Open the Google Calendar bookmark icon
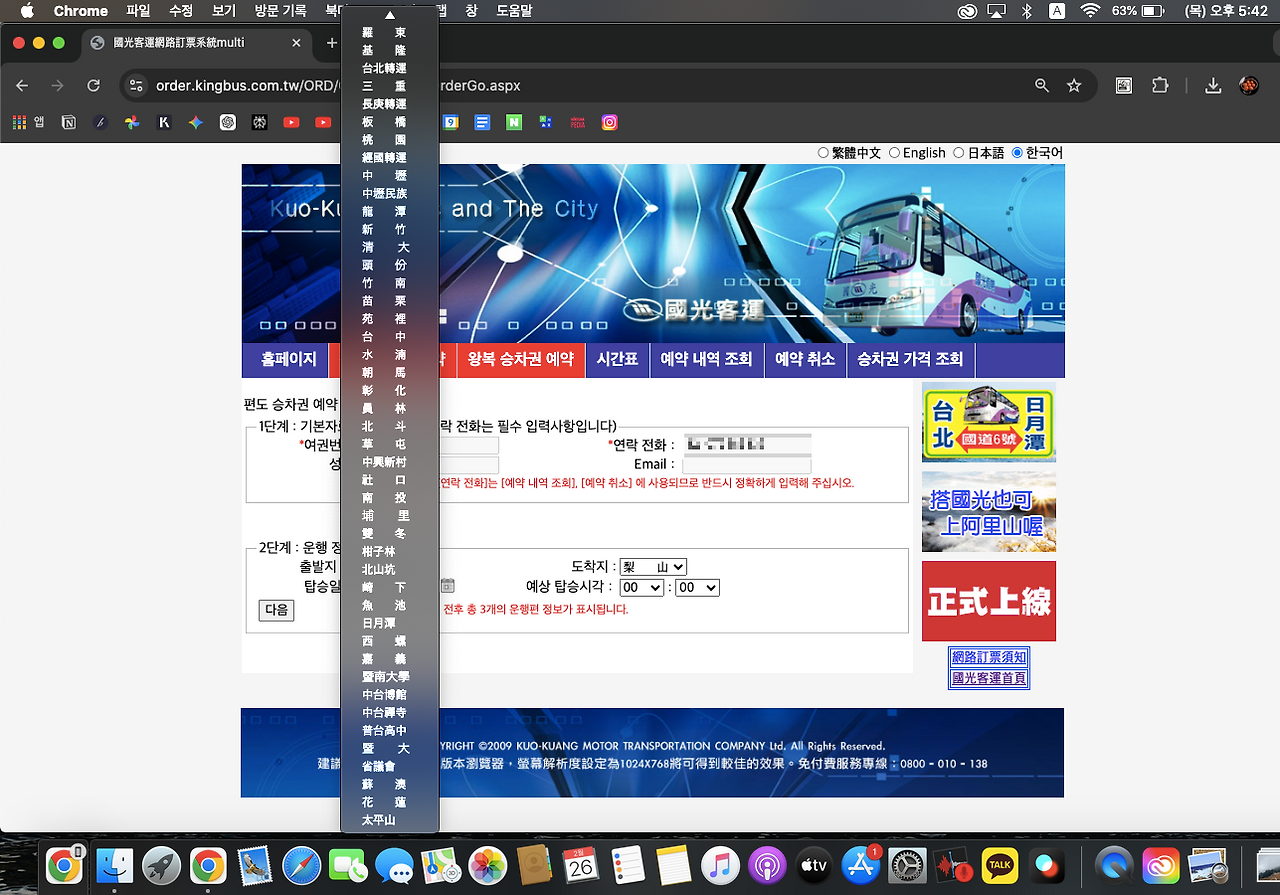 pos(451,122)
